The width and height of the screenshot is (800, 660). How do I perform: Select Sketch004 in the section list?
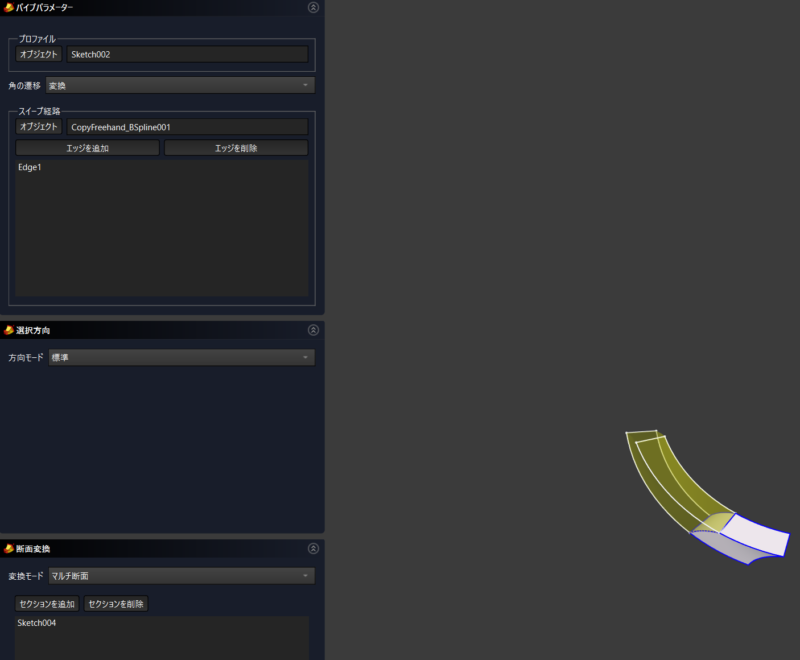(x=37, y=623)
